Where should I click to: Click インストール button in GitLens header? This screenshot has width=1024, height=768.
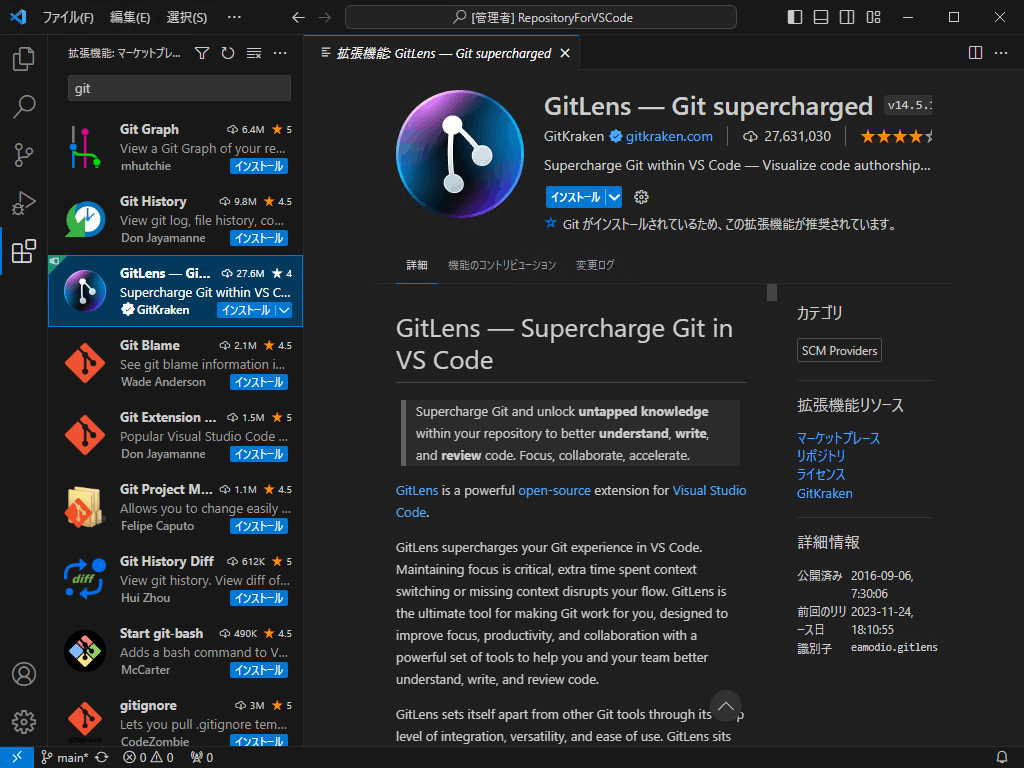pyautogui.click(x=575, y=197)
